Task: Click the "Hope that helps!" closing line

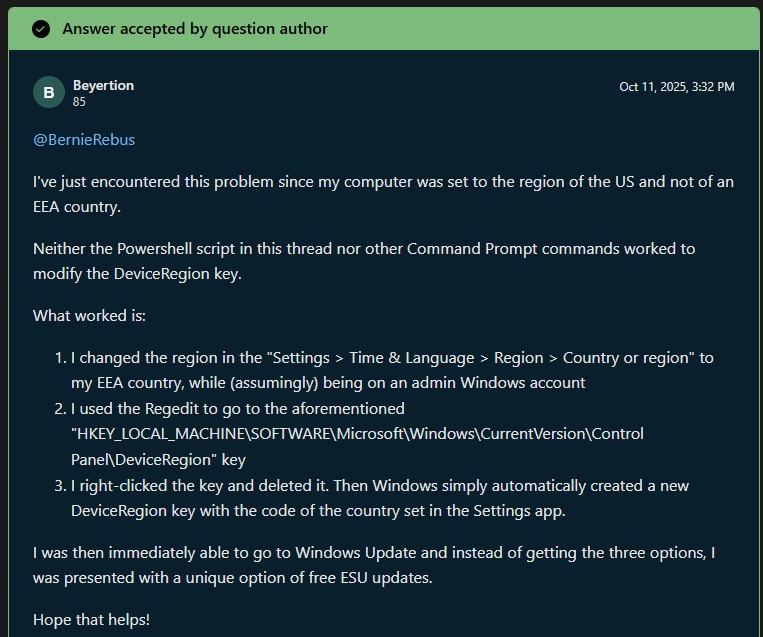Action: pos(91,620)
